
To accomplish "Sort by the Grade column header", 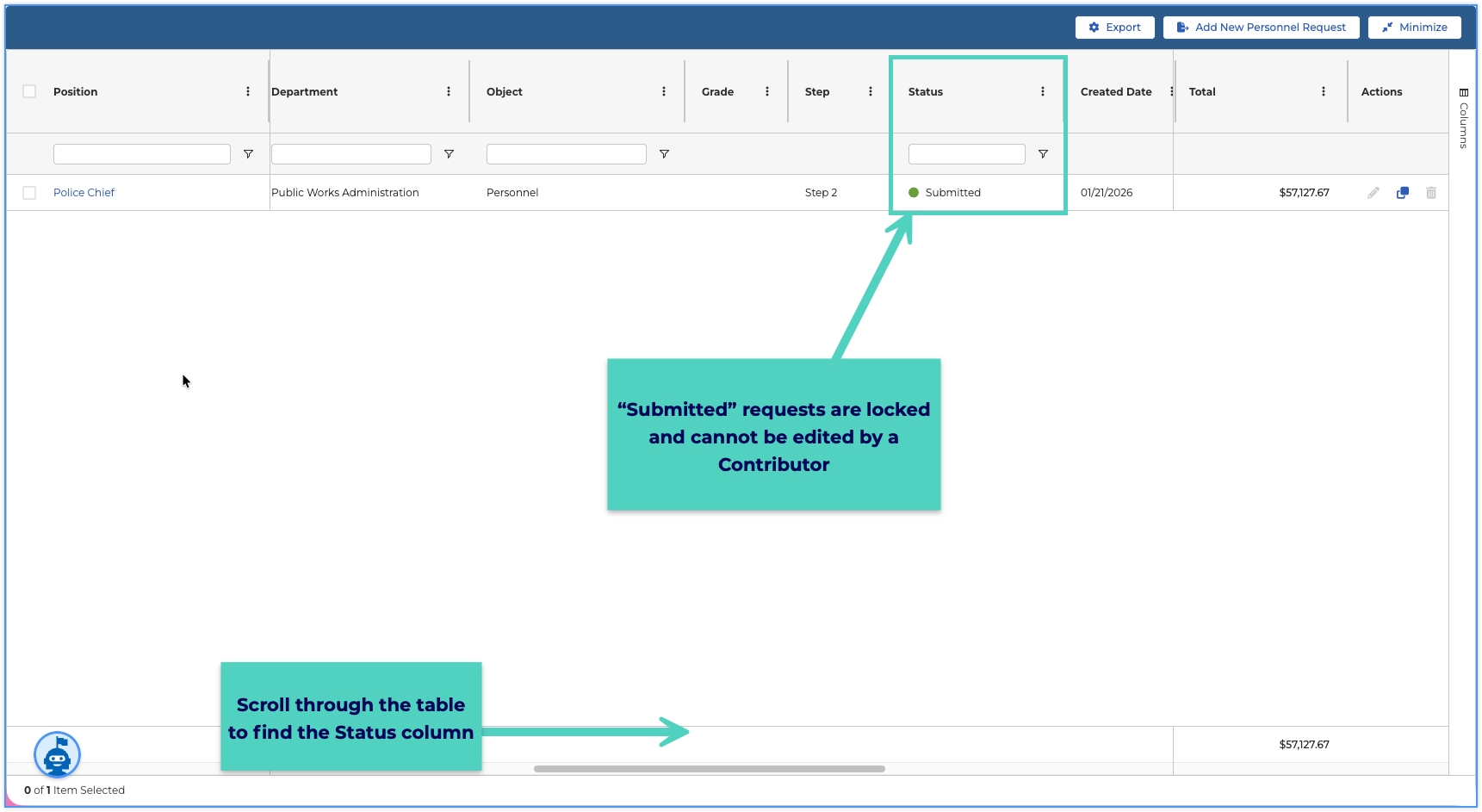I will tap(718, 91).
